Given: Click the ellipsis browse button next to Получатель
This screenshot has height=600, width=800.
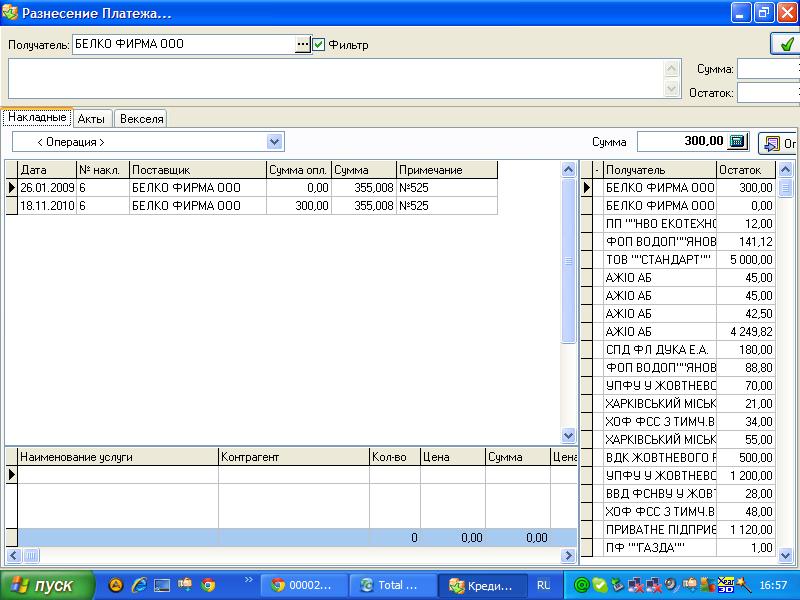Looking at the screenshot, I should click(x=302, y=44).
